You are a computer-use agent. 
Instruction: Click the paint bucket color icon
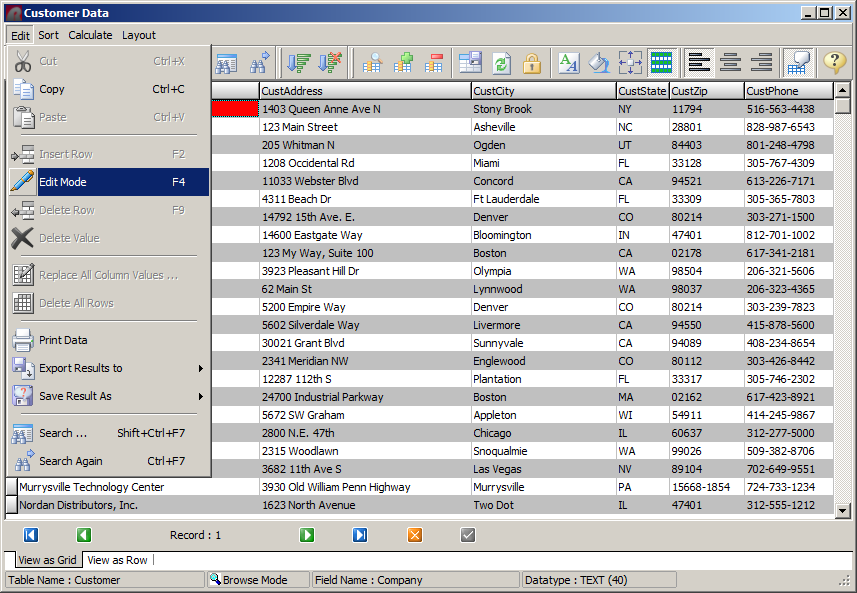(598, 63)
